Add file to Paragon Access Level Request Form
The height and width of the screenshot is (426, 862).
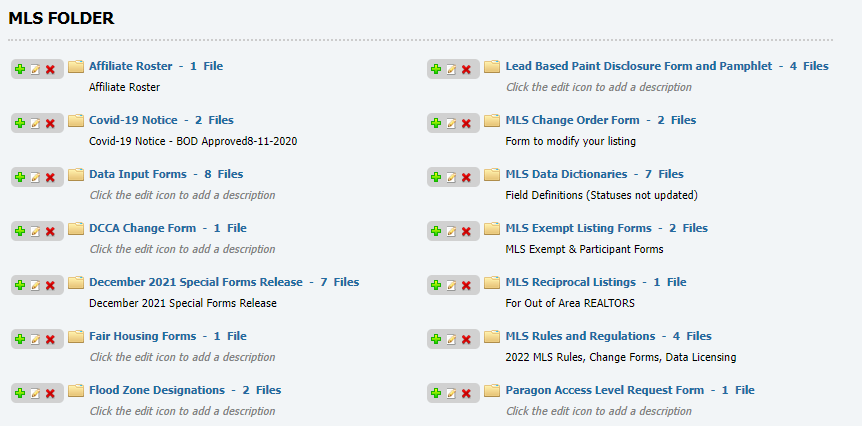point(436,393)
